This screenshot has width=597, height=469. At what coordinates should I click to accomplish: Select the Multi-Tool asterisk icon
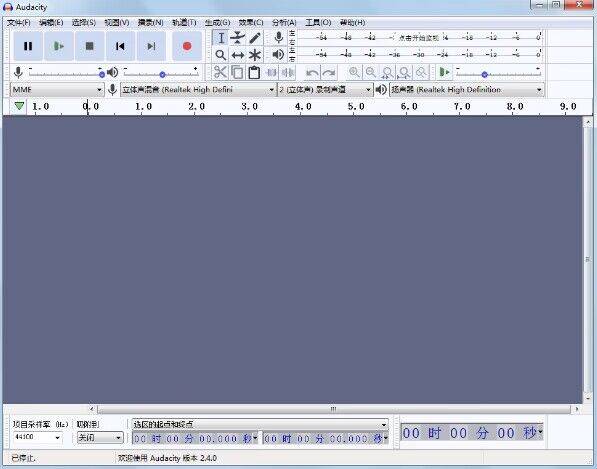tap(255, 55)
